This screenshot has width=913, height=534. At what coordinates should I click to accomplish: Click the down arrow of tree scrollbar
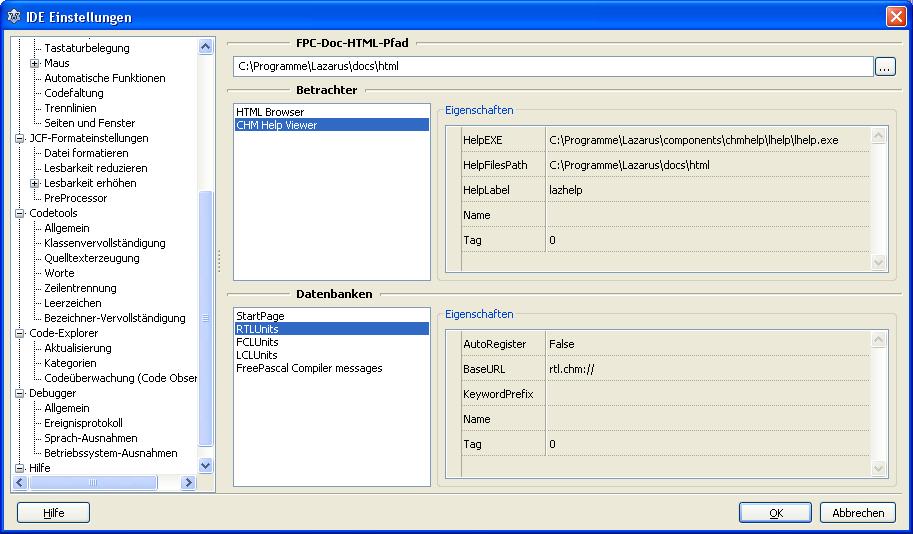(x=206, y=466)
